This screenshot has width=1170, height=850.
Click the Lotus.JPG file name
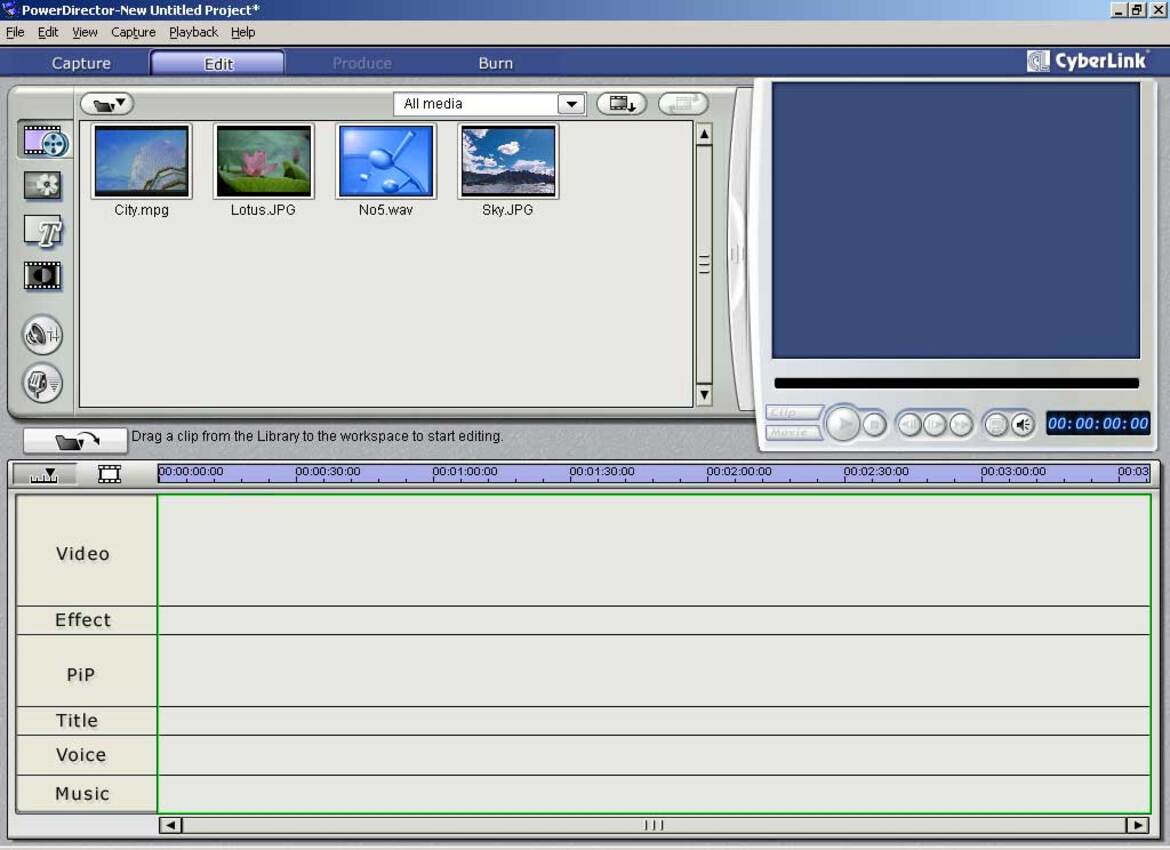pos(263,210)
